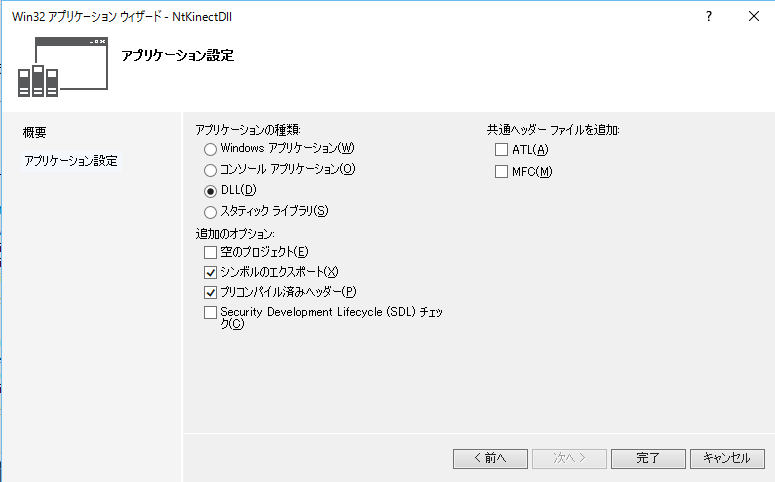
Task: Click the 次へ > button
Action: [x=569, y=459]
